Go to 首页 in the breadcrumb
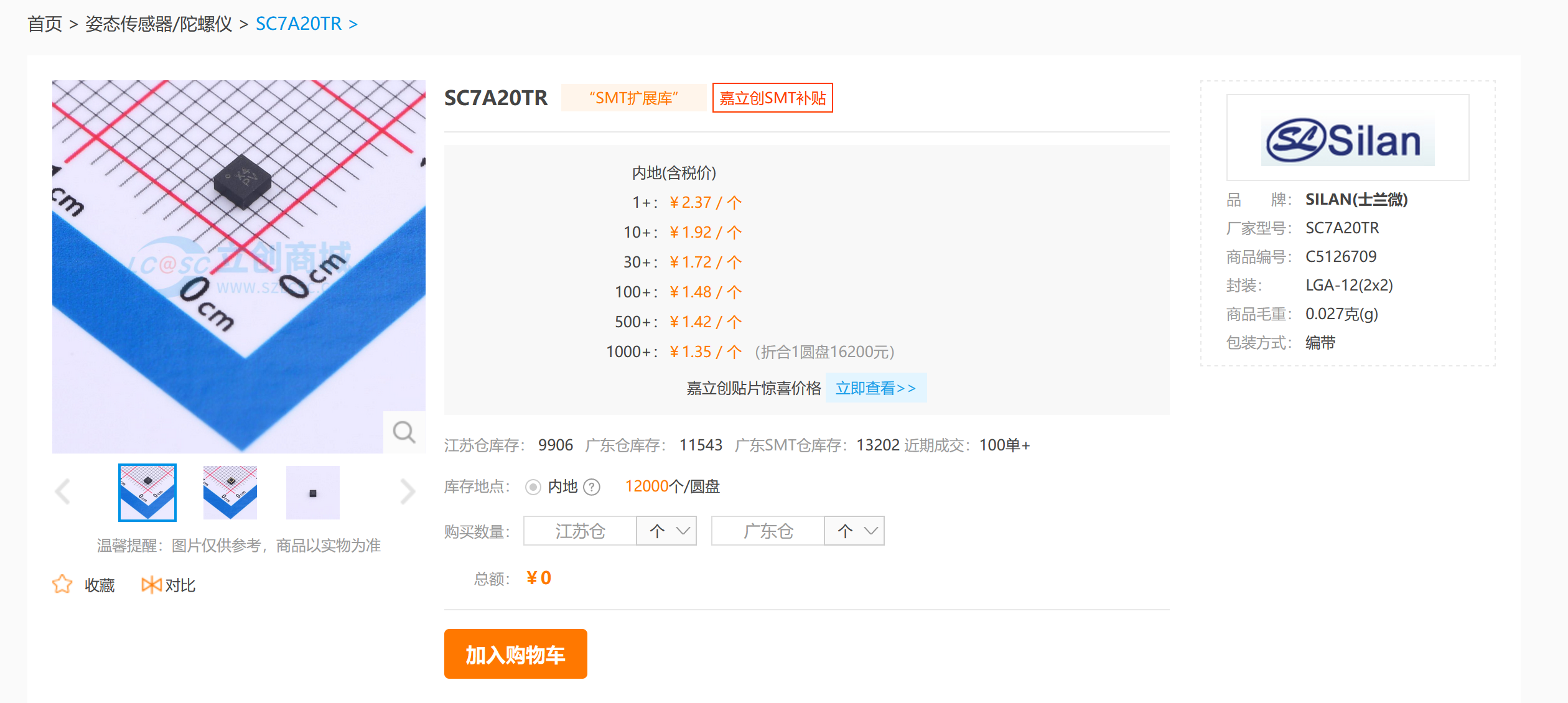Viewport: 1568px width, 703px height. pyautogui.click(x=45, y=24)
